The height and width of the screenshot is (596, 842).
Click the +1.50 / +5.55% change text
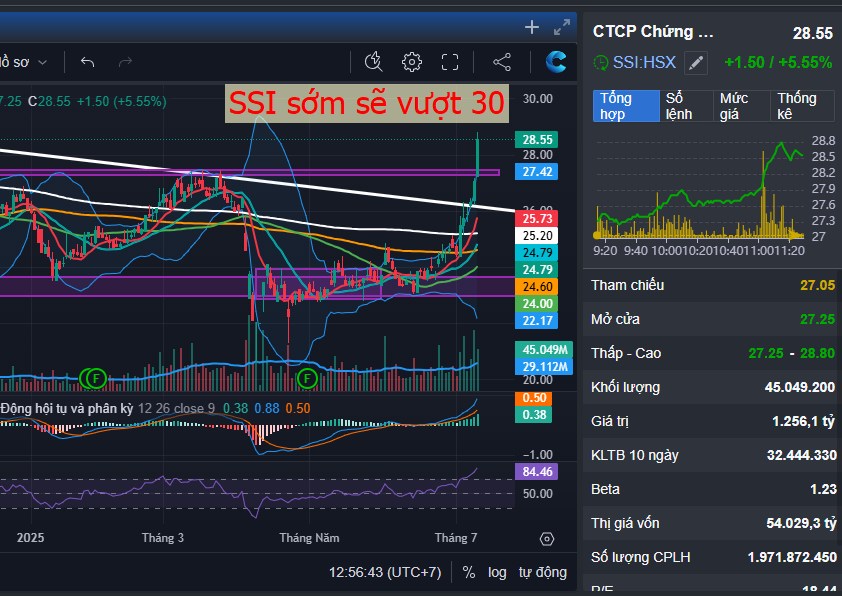(778, 62)
